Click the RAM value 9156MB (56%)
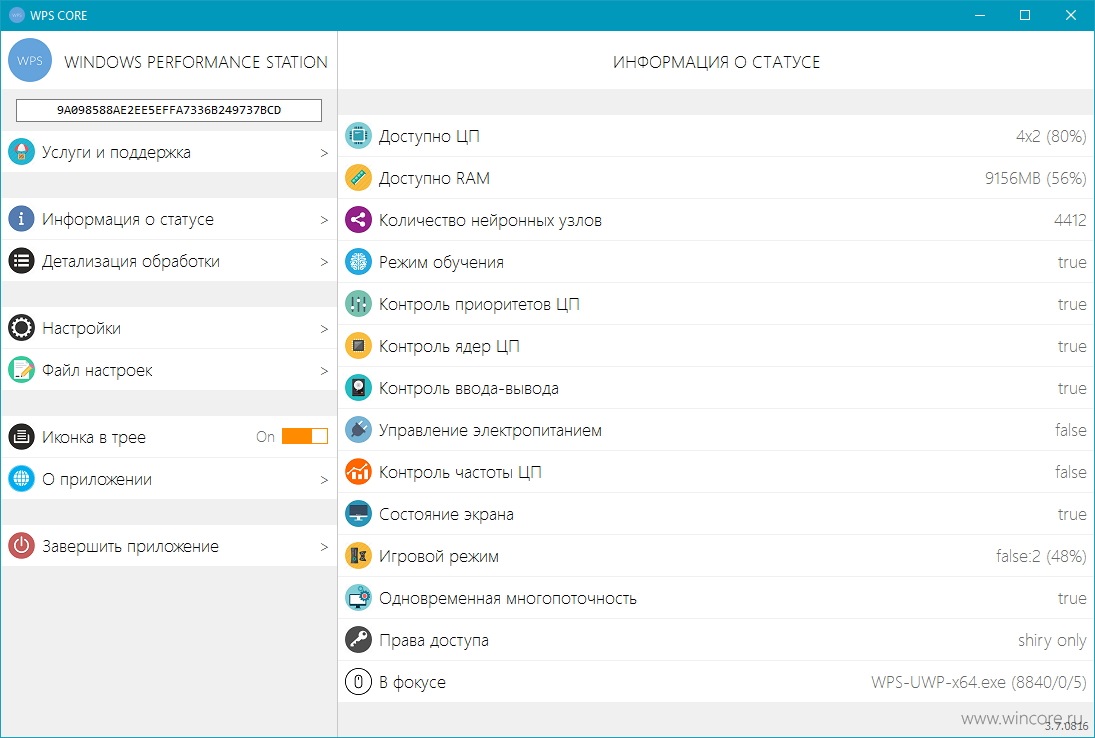Viewport: 1095px width, 738px height. 1036,178
